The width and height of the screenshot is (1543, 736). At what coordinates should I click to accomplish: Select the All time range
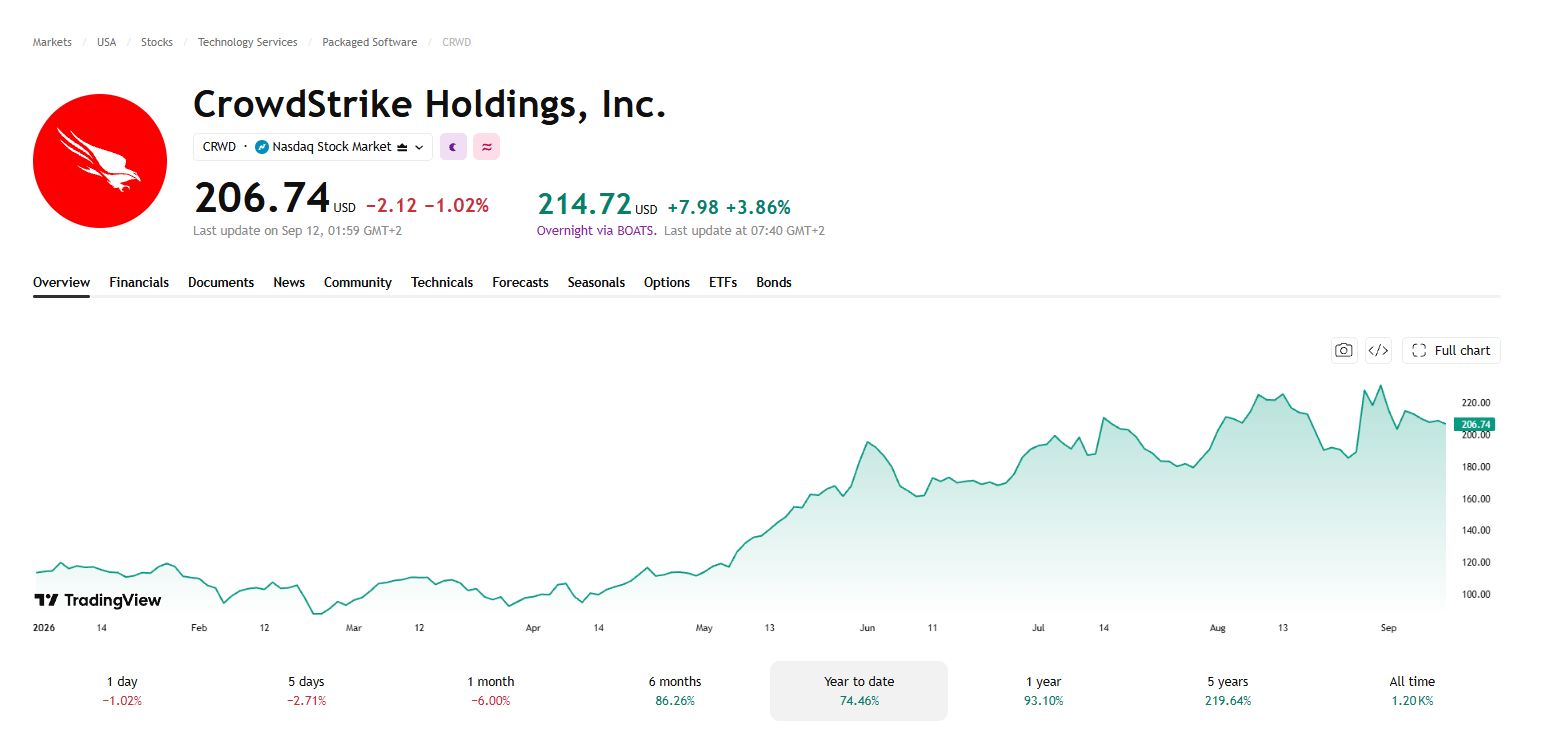[1412, 690]
